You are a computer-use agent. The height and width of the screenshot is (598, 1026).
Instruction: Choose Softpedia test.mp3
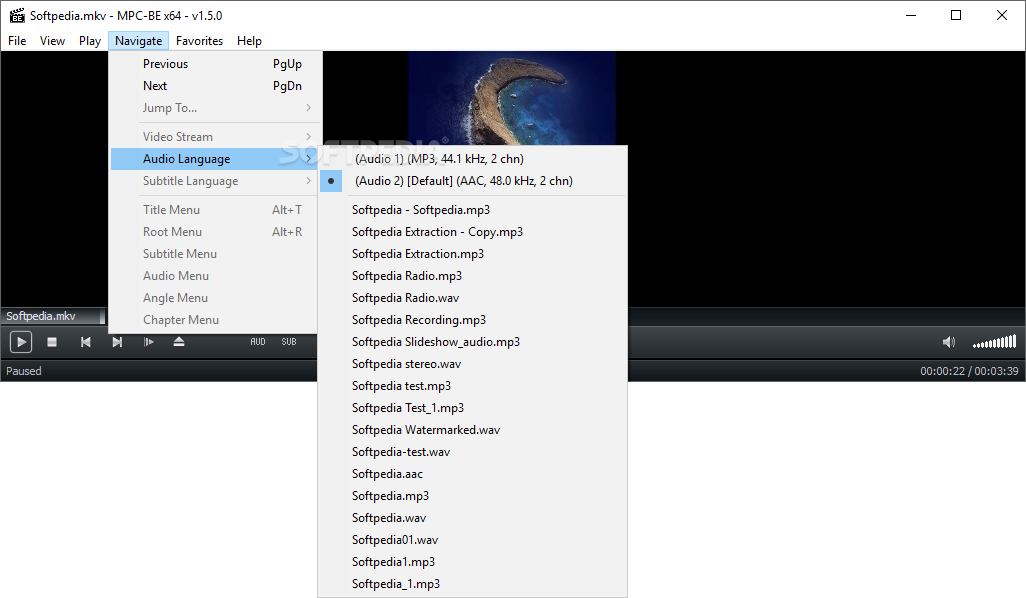[472, 386]
